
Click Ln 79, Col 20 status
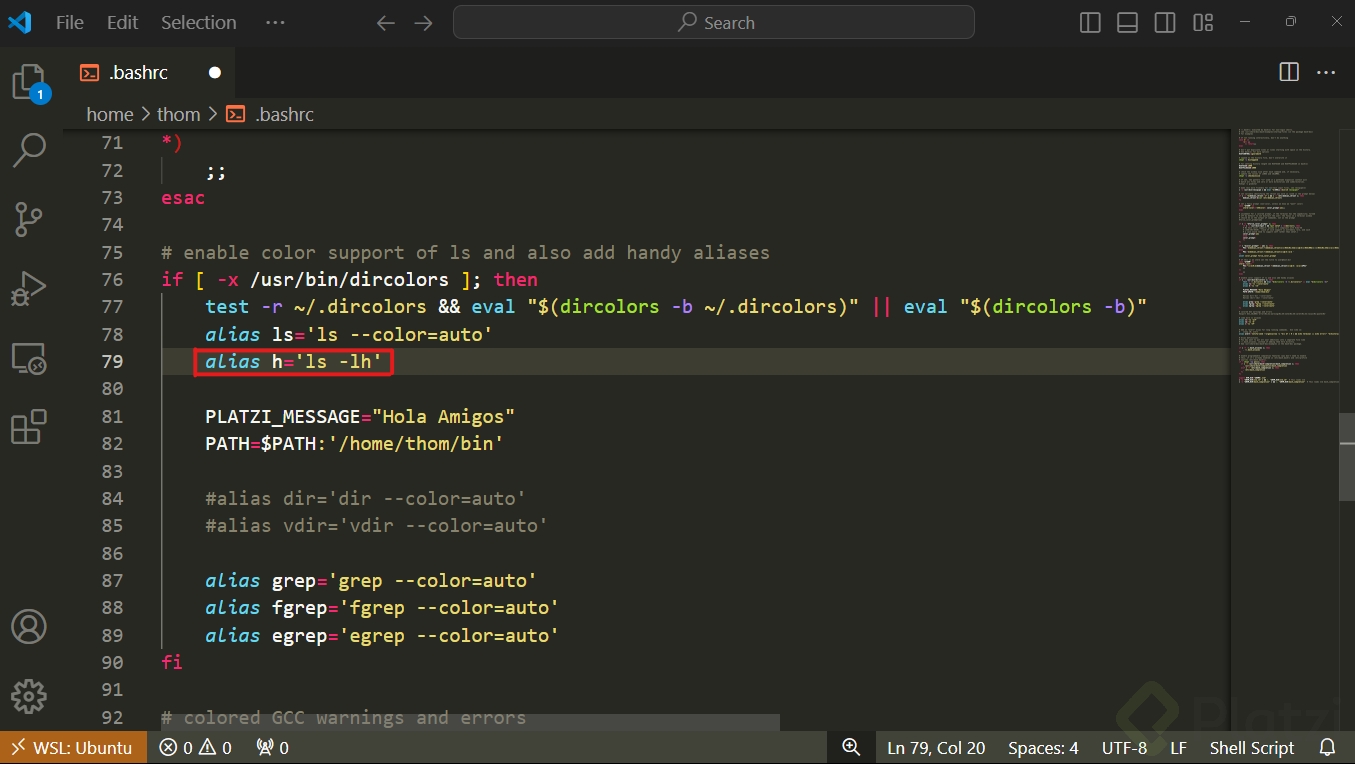936,747
